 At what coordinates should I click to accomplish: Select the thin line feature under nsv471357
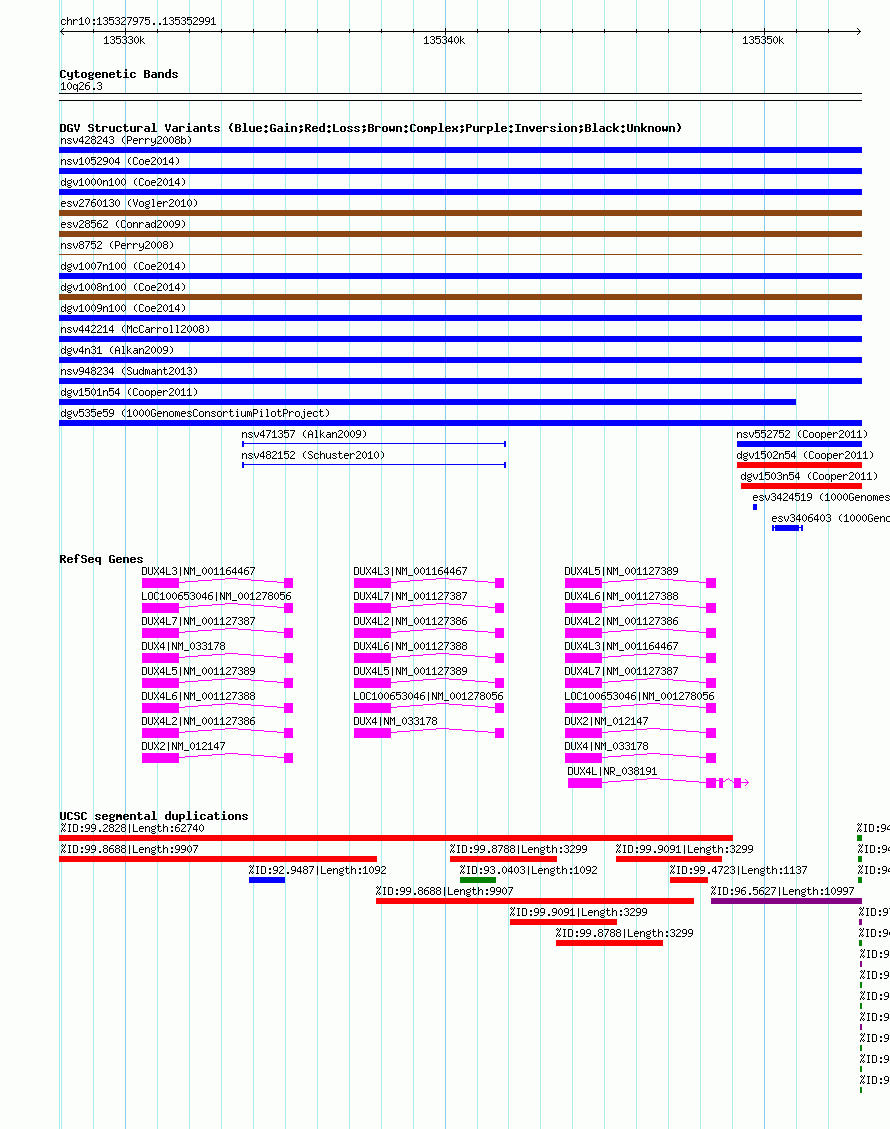[374, 444]
